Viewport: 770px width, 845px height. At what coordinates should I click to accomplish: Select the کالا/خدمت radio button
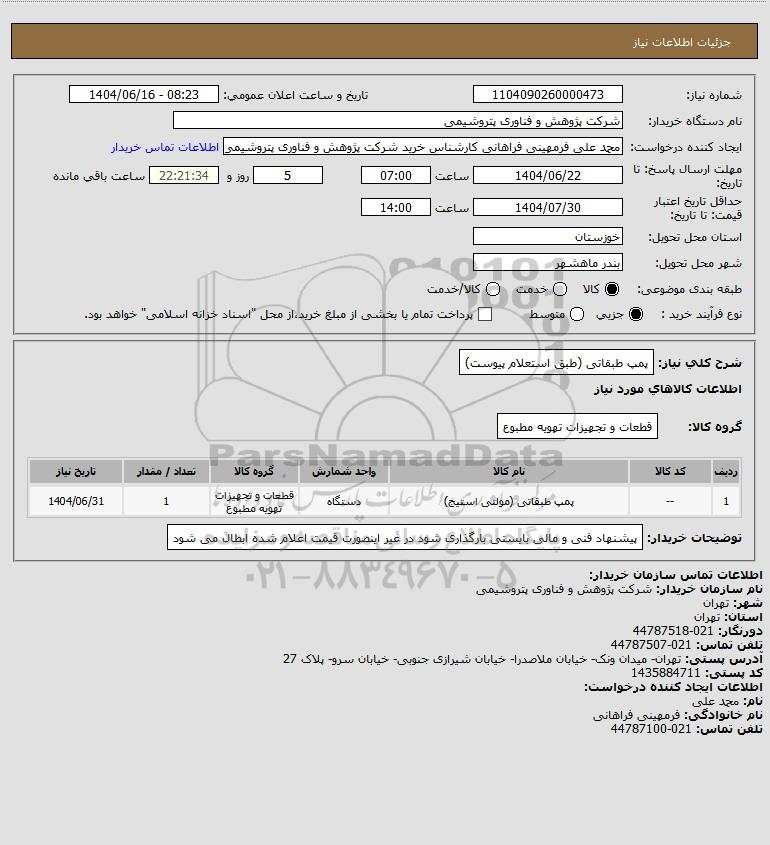(x=492, y=289)
